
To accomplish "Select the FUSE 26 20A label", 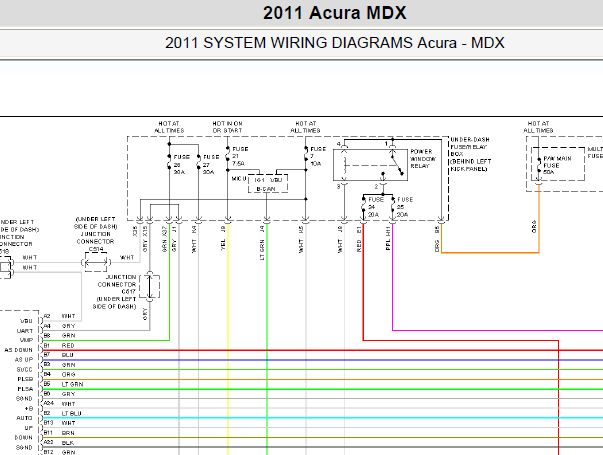I will [x=182, y=164].
